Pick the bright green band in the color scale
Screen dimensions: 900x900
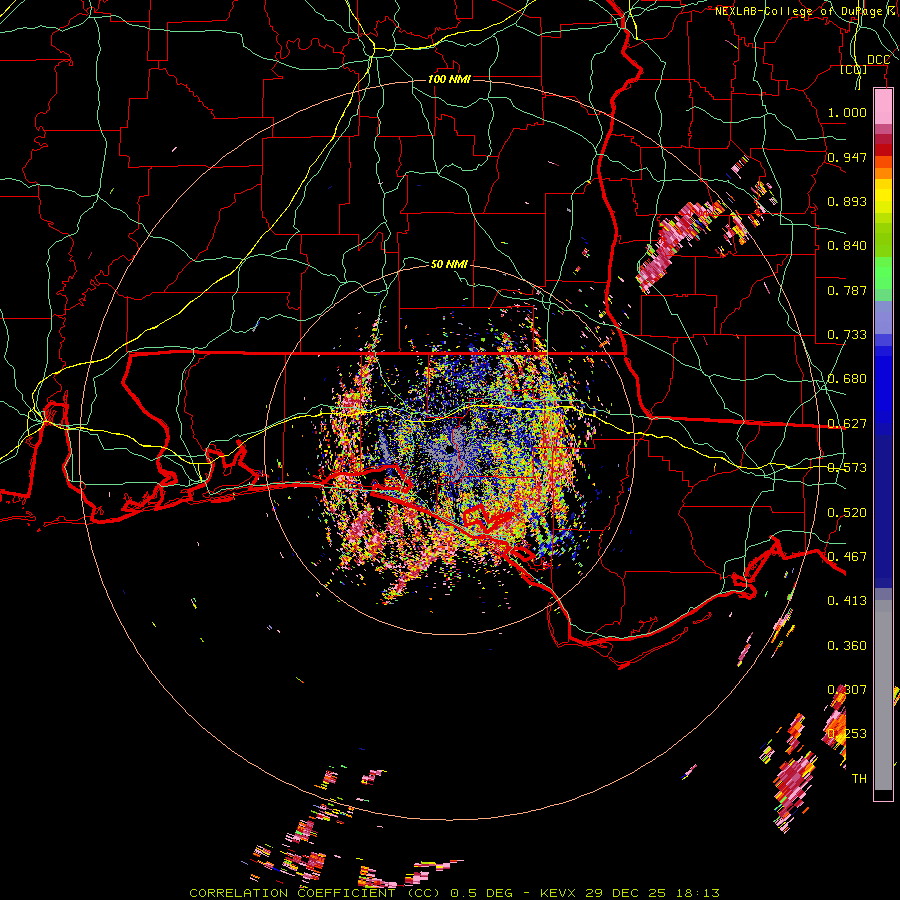[883, 273]
